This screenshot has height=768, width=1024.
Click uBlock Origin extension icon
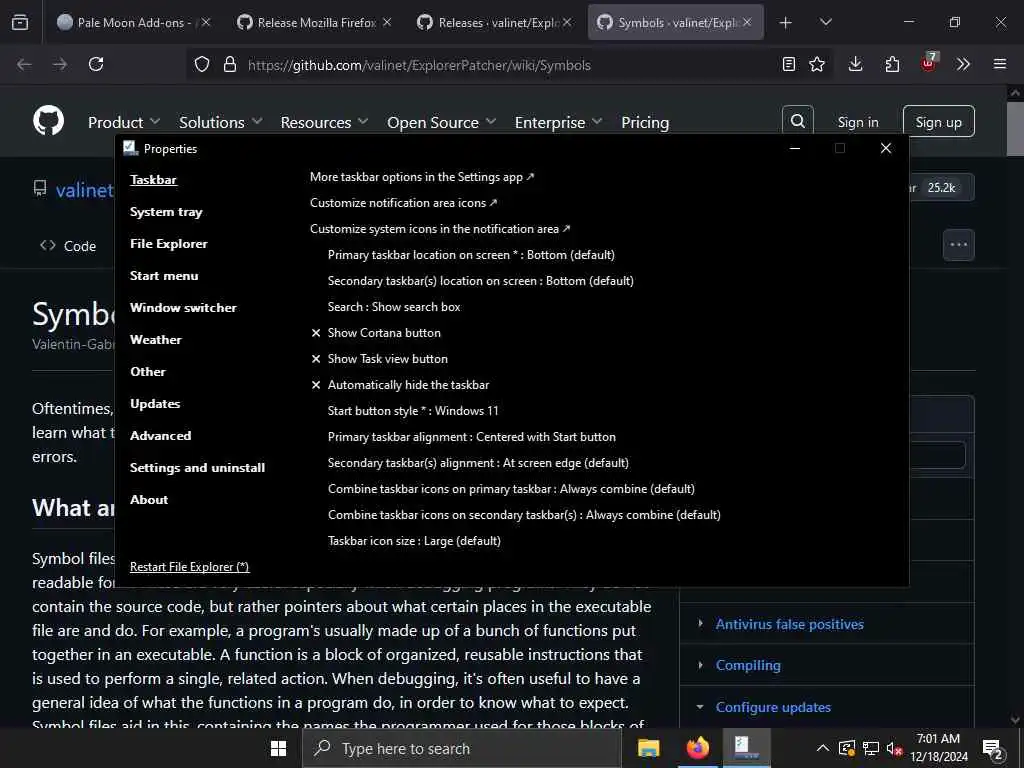coord(928,63)
